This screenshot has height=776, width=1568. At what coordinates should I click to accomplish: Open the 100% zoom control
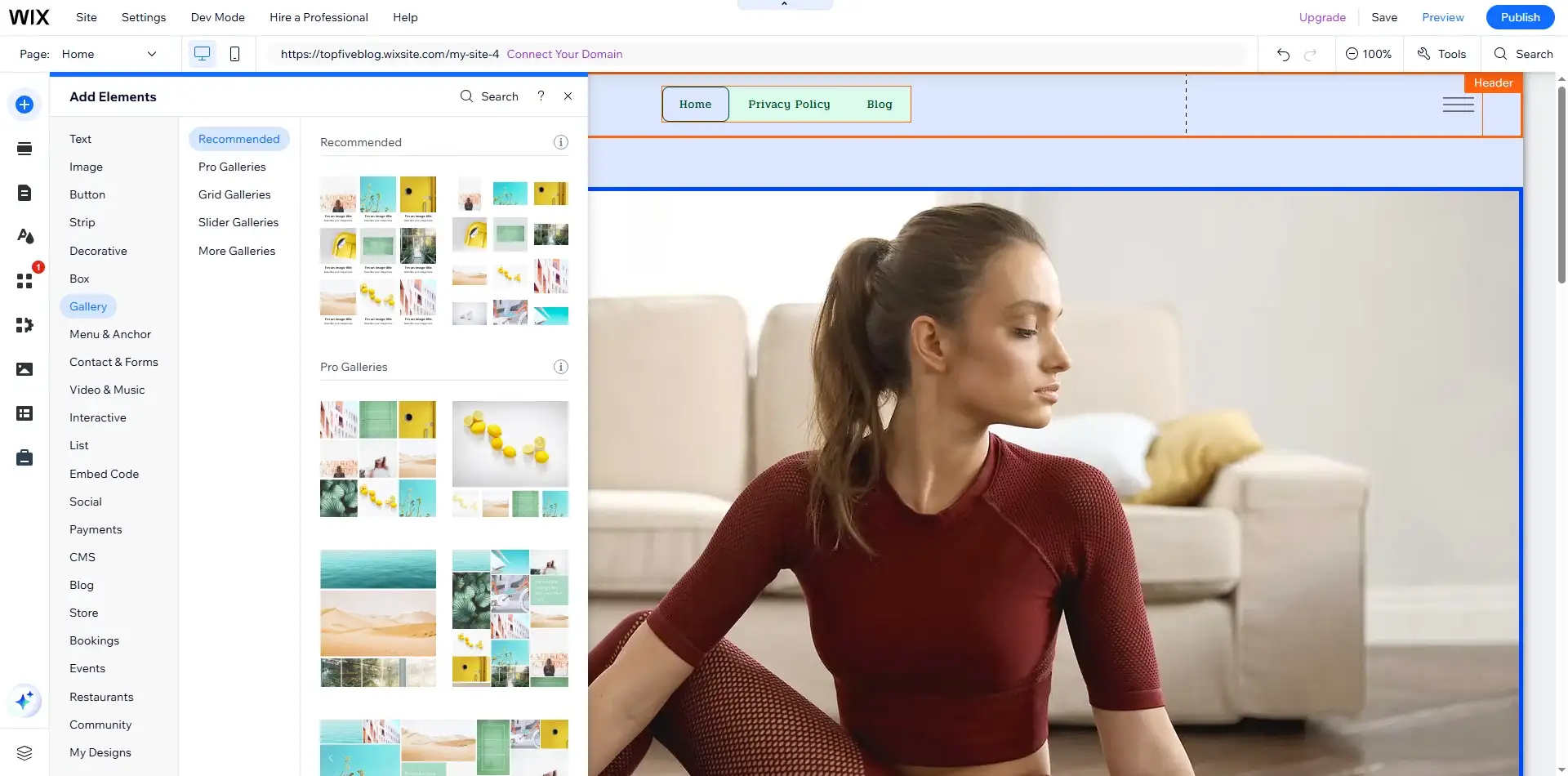tap(1368, 54)
